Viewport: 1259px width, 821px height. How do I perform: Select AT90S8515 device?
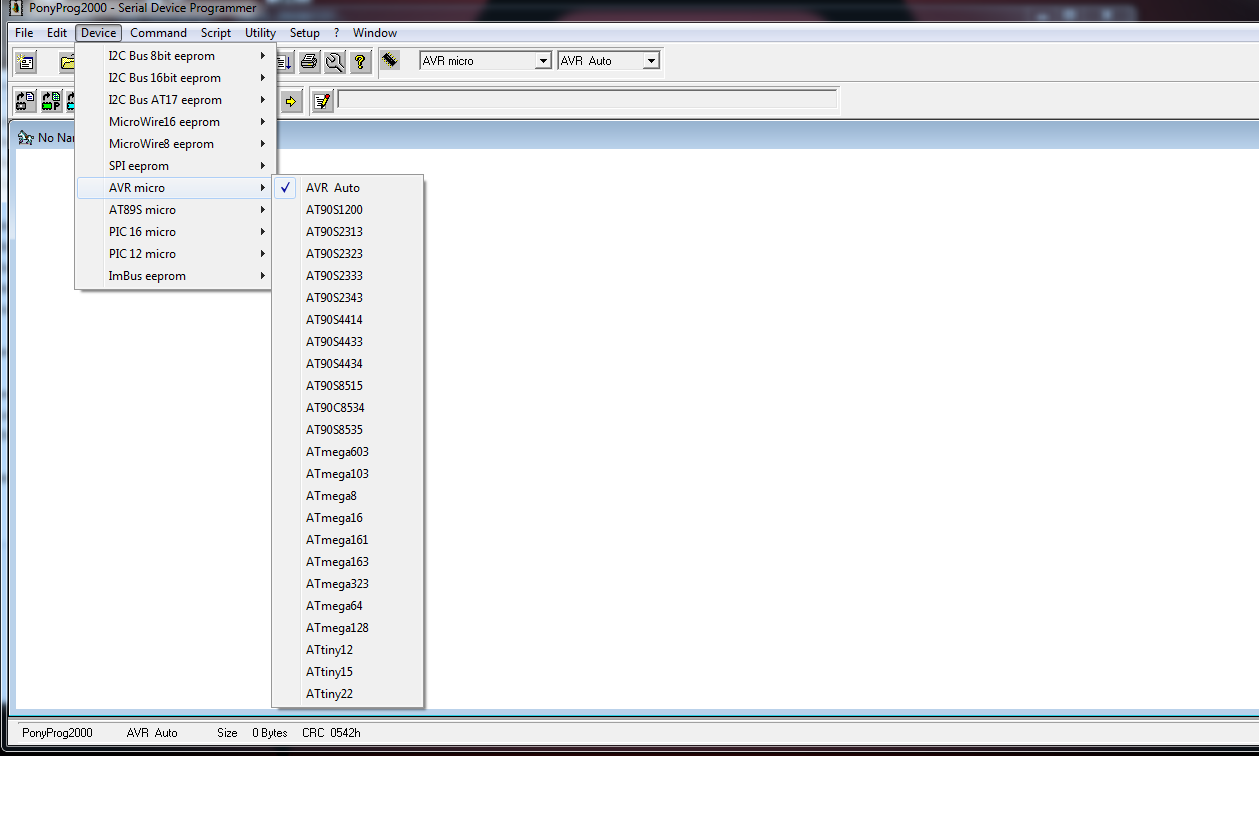coord(348,386)
